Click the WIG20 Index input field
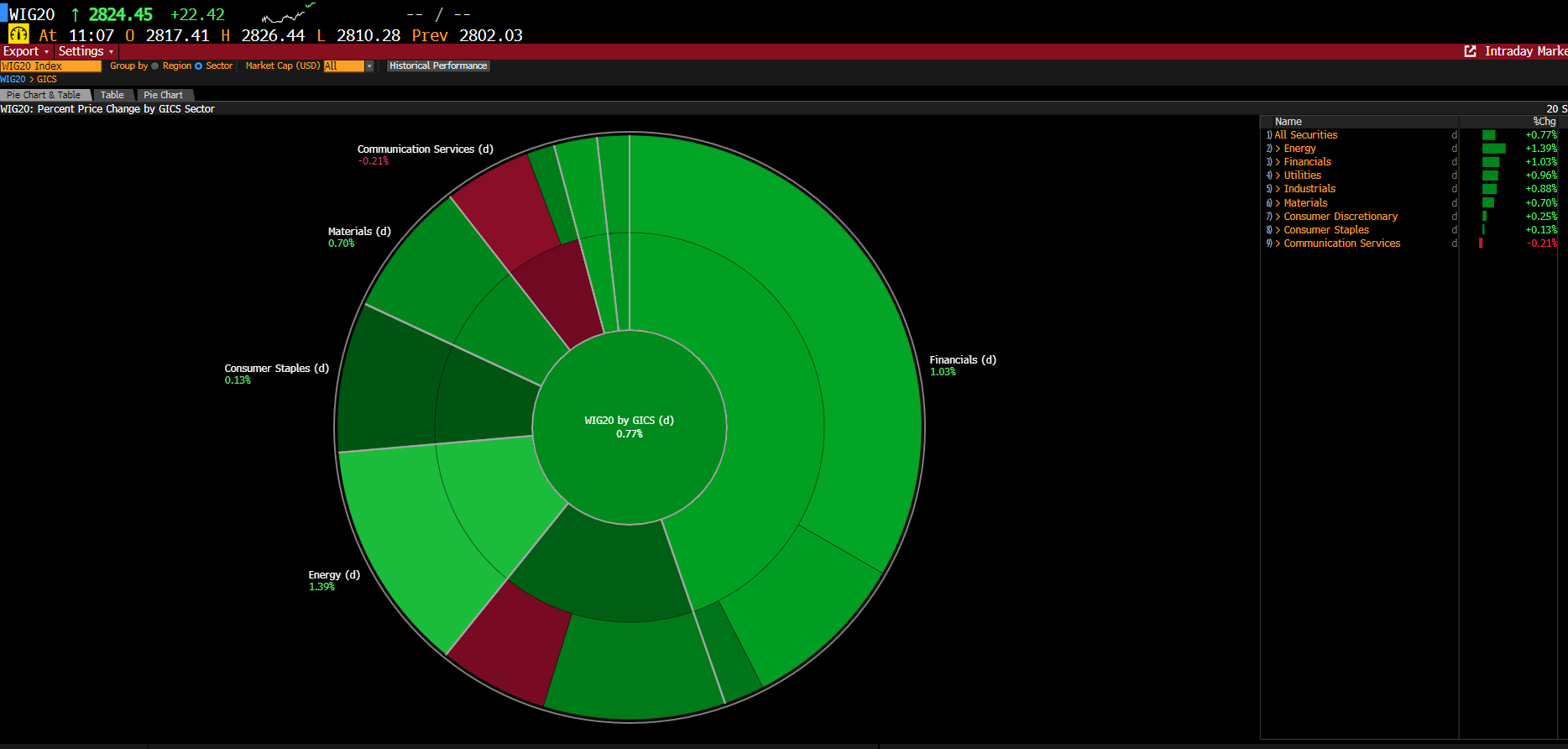The height and width of the screenshot is (749, 1568). (50, 65)
